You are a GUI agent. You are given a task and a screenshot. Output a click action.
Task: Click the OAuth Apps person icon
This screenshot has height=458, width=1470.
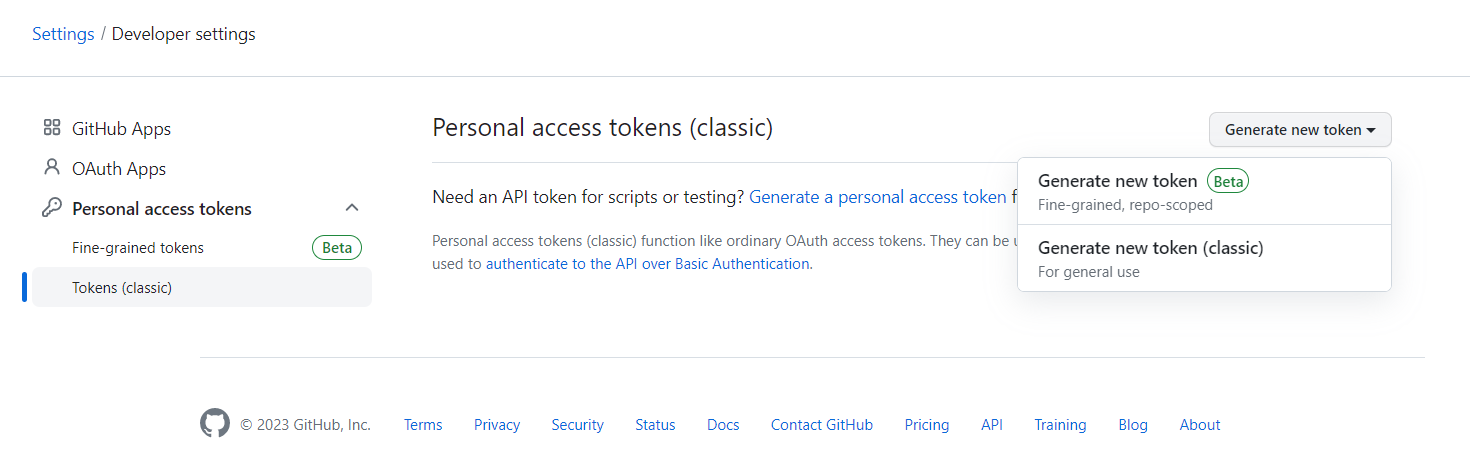(x=52, y=168)
